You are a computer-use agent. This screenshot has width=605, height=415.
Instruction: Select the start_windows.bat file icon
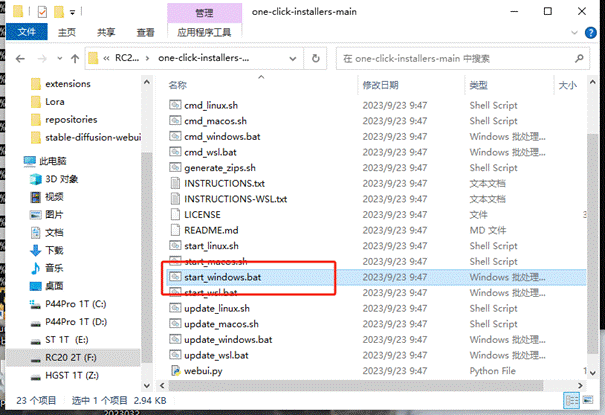174,276
